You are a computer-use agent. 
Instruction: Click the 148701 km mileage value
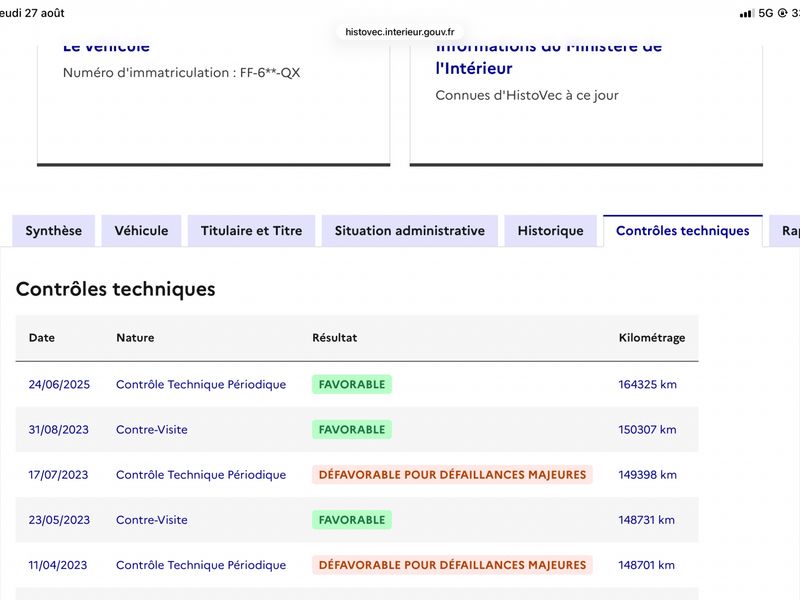[x=646, y=565]
